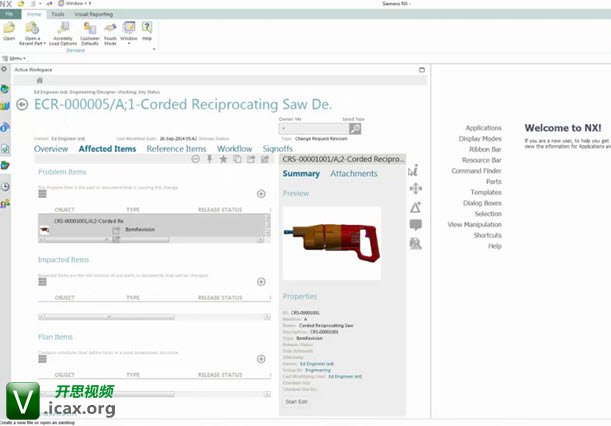The width and height of the screenshot is (611, 426).
Task: Click the star favorite icon in toolbar
Action: click(x=223, y=159)
